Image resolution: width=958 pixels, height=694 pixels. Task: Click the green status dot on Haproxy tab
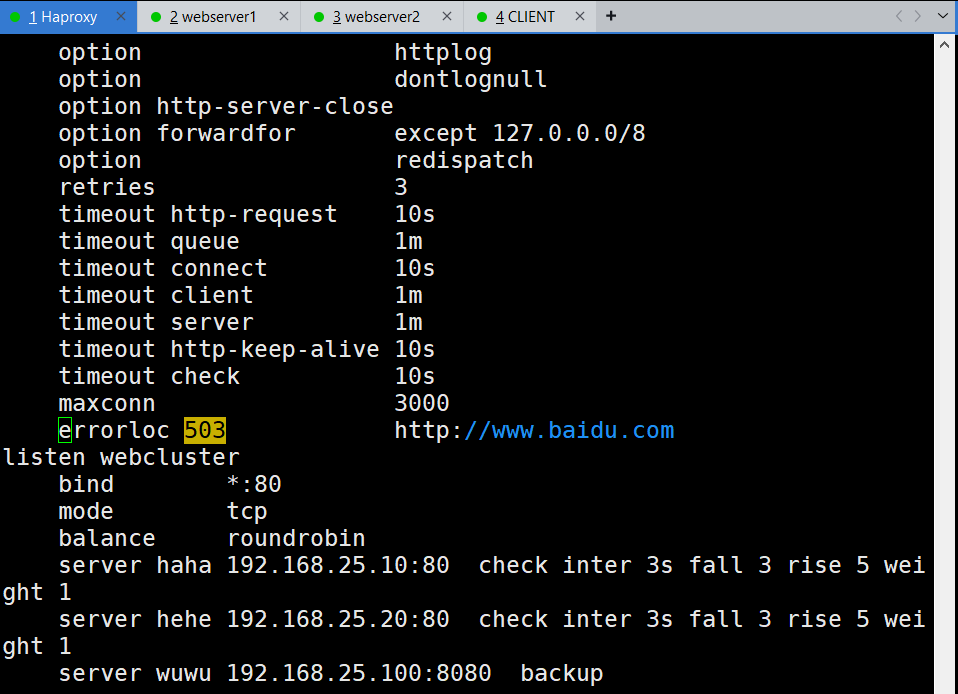coord(16,17)
